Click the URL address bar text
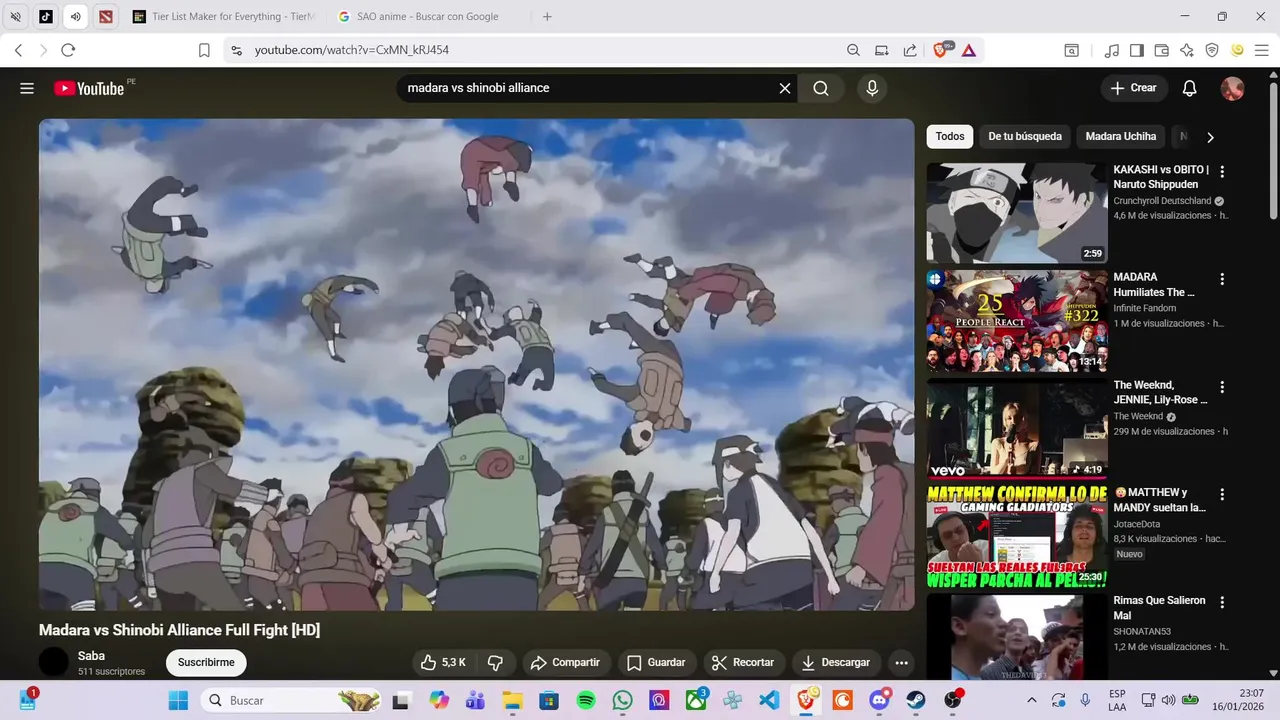Image resolution: width=1280 pixels, height=720 pixels. pos(351,50)
